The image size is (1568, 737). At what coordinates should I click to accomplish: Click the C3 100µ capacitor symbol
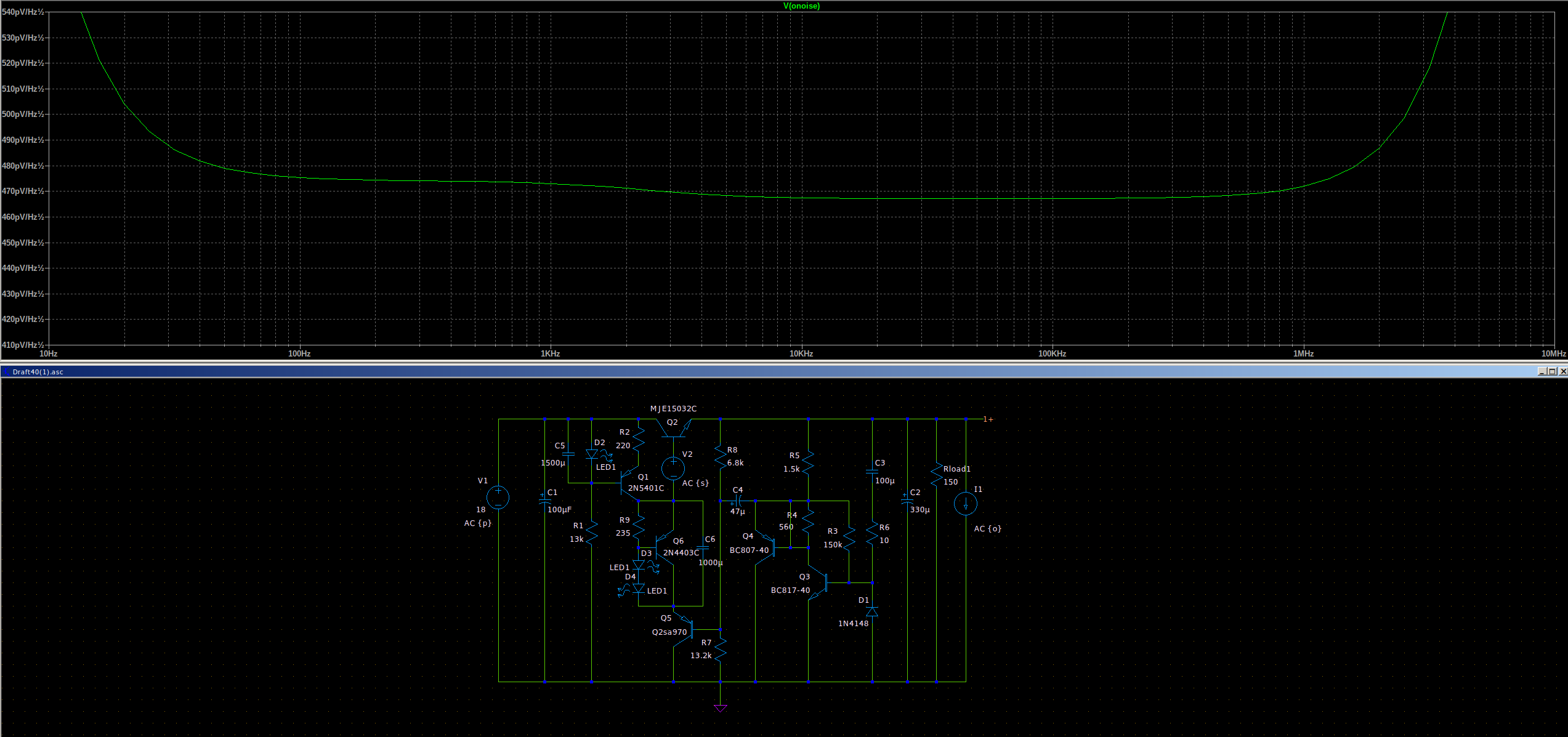coord(872,472)
